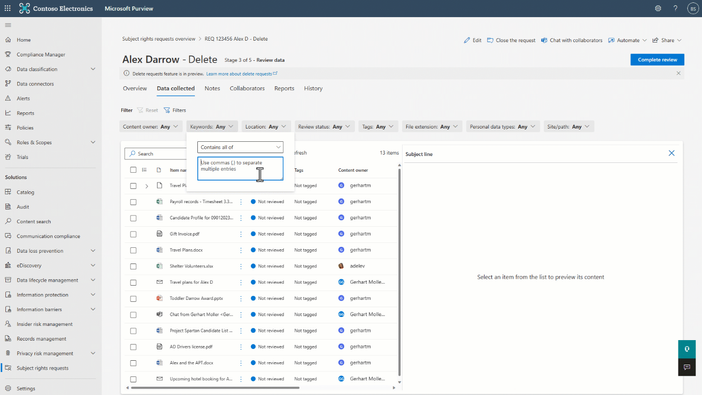Viewport: 702px width, 395px height.
Task: Click the Filters button
Action: (175, 110)
